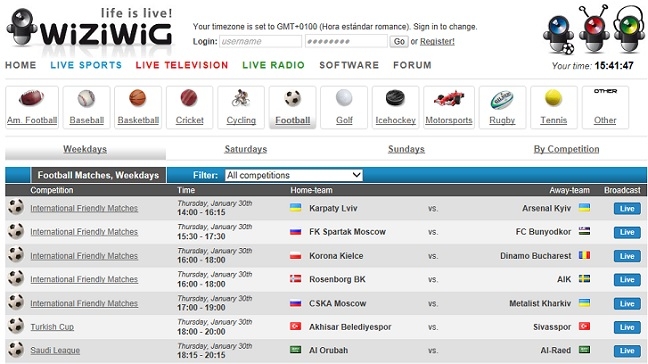This screenshot has height=364, width=648.
Task: Click the Ukraine flag beside Karpaty Lviv
Action: click(x=295, y=207)
